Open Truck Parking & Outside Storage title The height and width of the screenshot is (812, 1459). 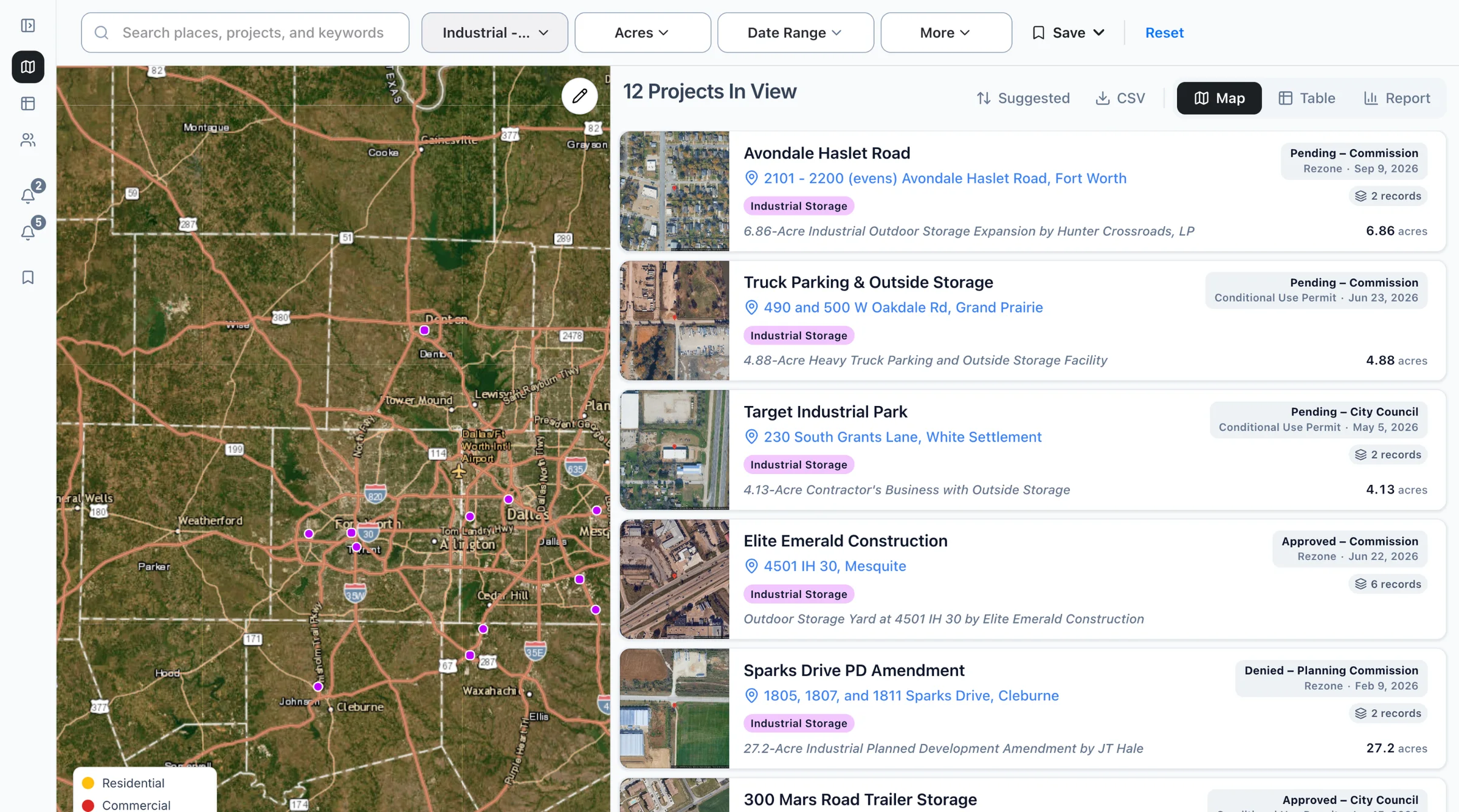click(x=868, y=282)
